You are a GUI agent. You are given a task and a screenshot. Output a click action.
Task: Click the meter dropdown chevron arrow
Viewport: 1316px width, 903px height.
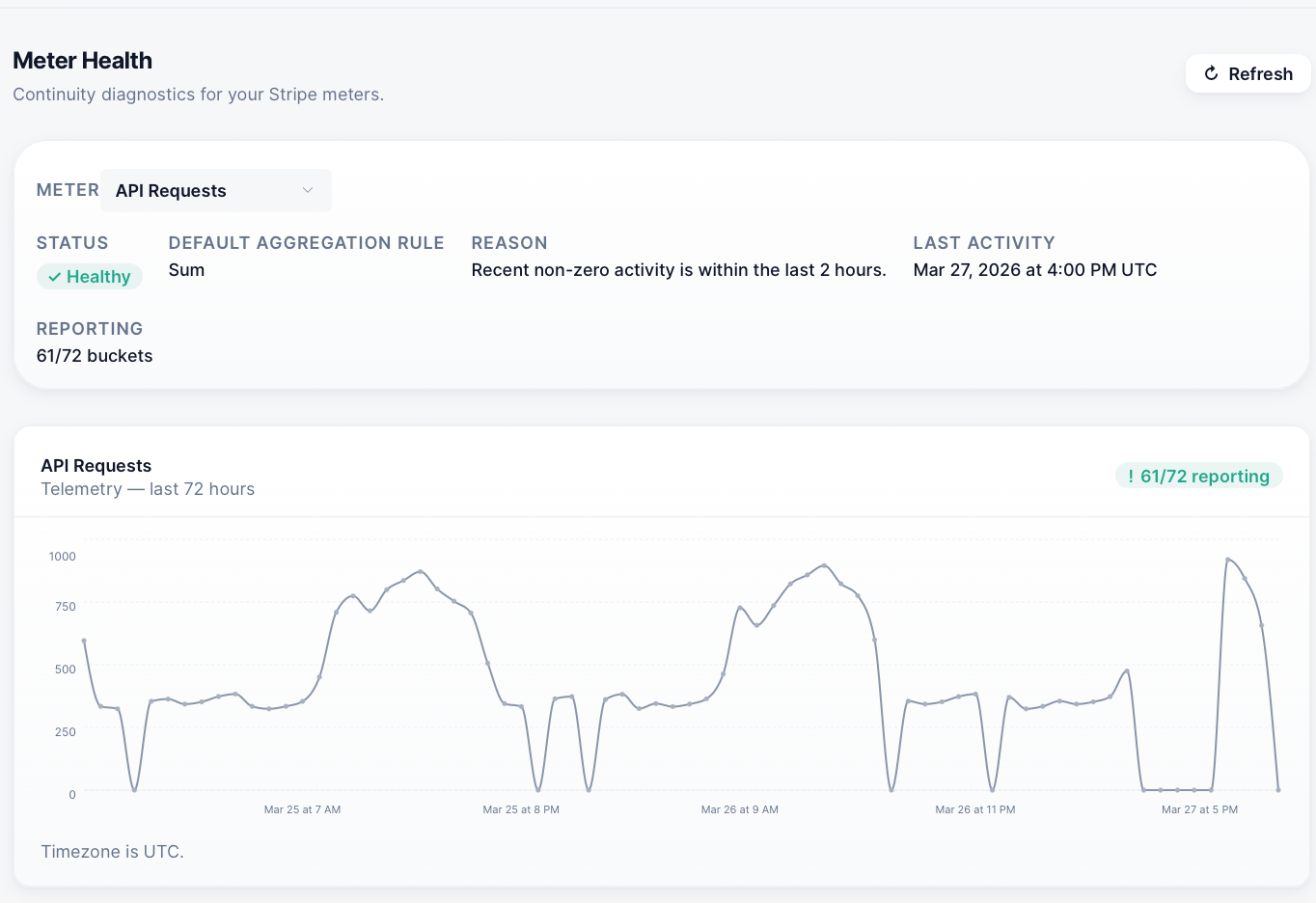pyautogui.click(x=308, y=190)
